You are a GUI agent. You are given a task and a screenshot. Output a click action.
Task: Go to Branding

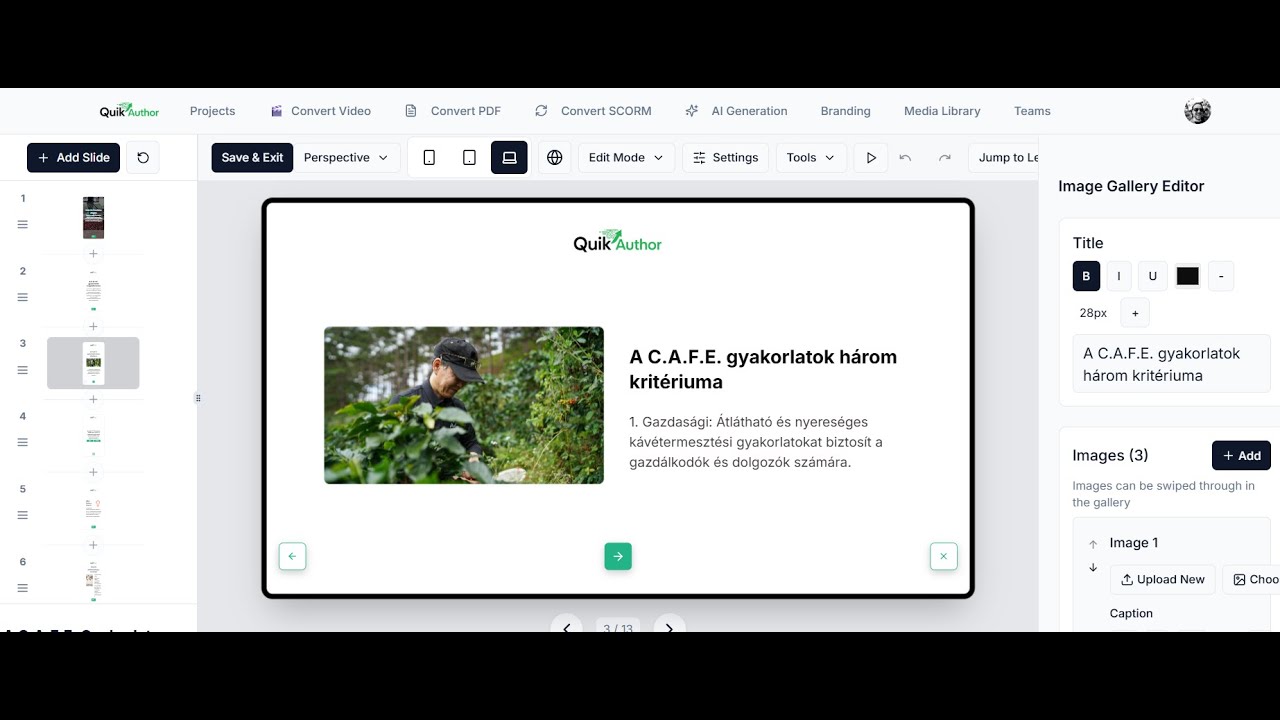845,111
